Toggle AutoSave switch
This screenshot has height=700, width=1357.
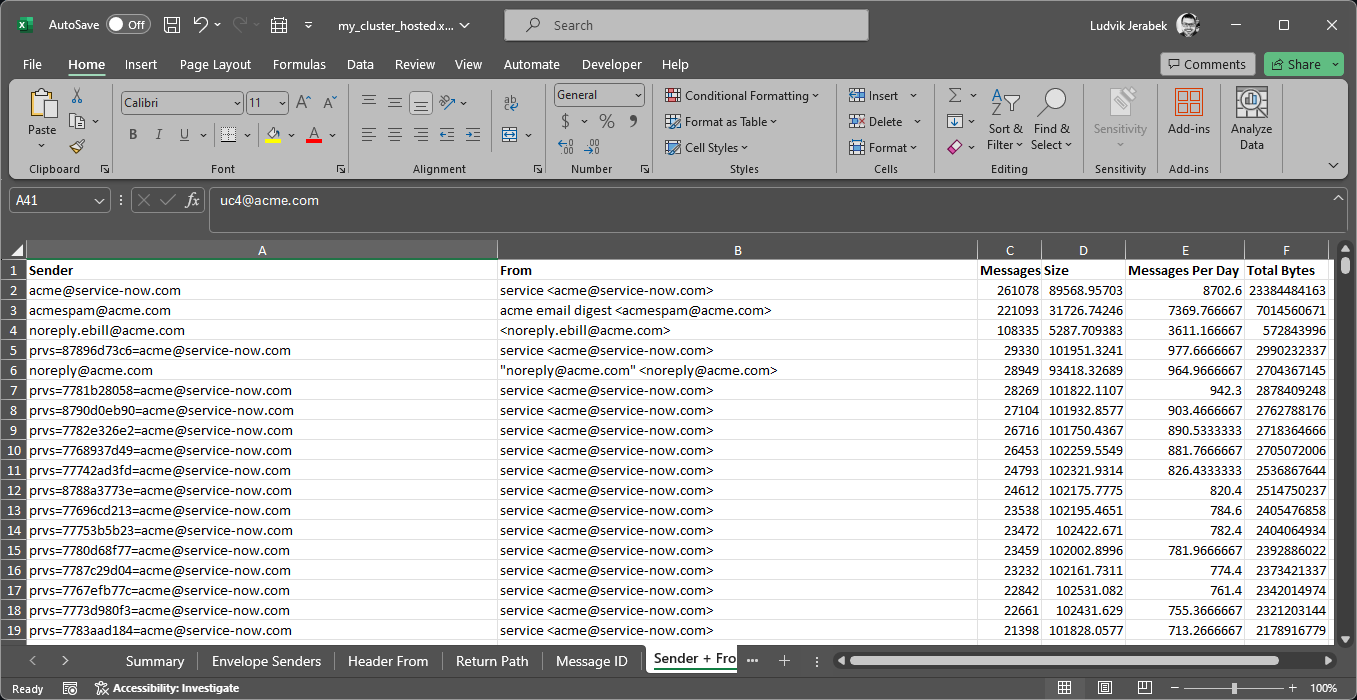tap(128, 25)
